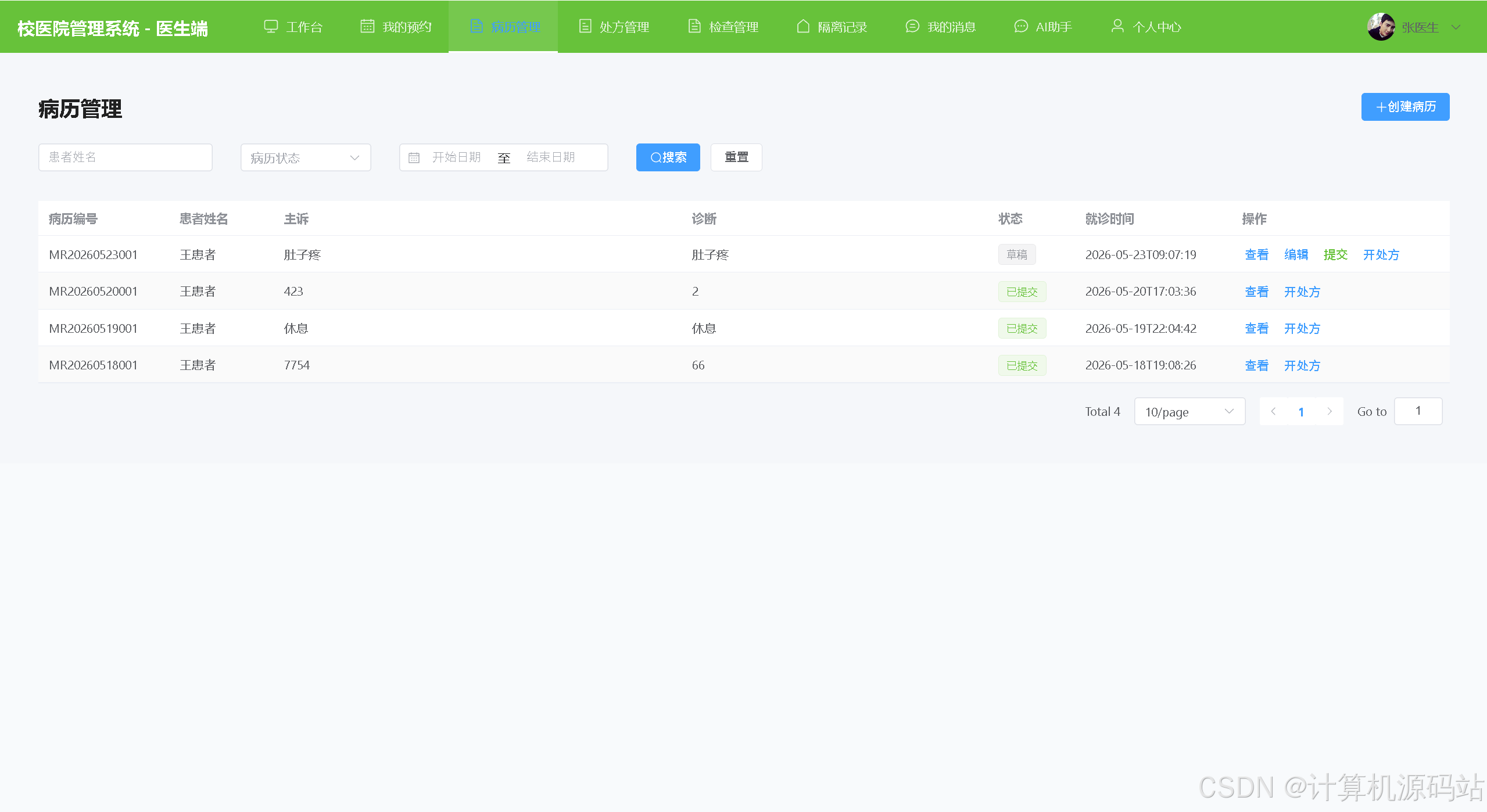Click the Total 4 pagination text

pyautogui.click(x=1102, y=411)
